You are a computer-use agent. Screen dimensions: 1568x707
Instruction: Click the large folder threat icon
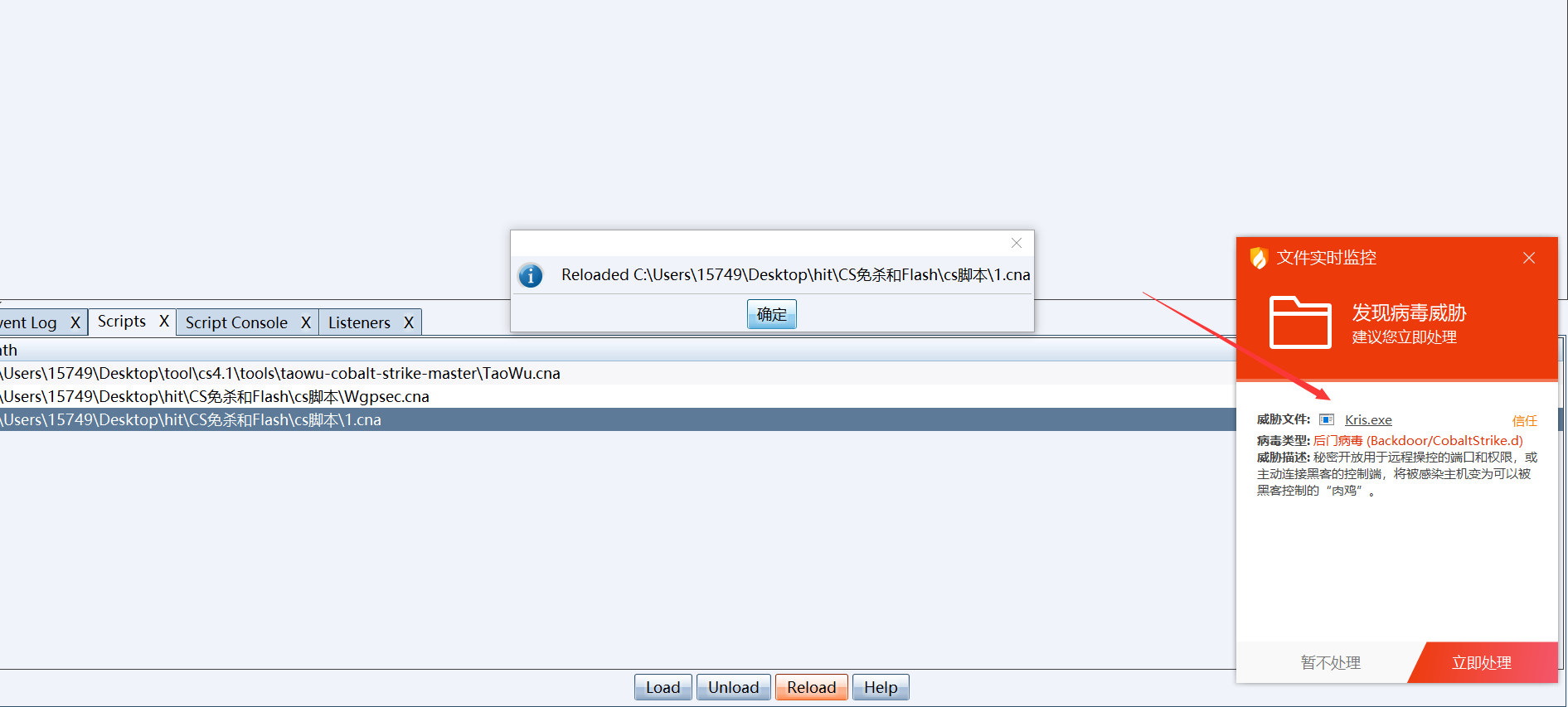point(1300,322)
